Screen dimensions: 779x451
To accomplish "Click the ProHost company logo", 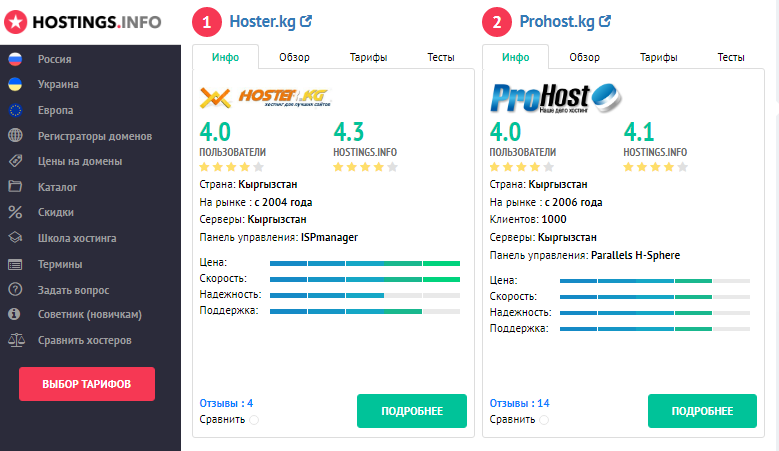I will click(555, 98).
